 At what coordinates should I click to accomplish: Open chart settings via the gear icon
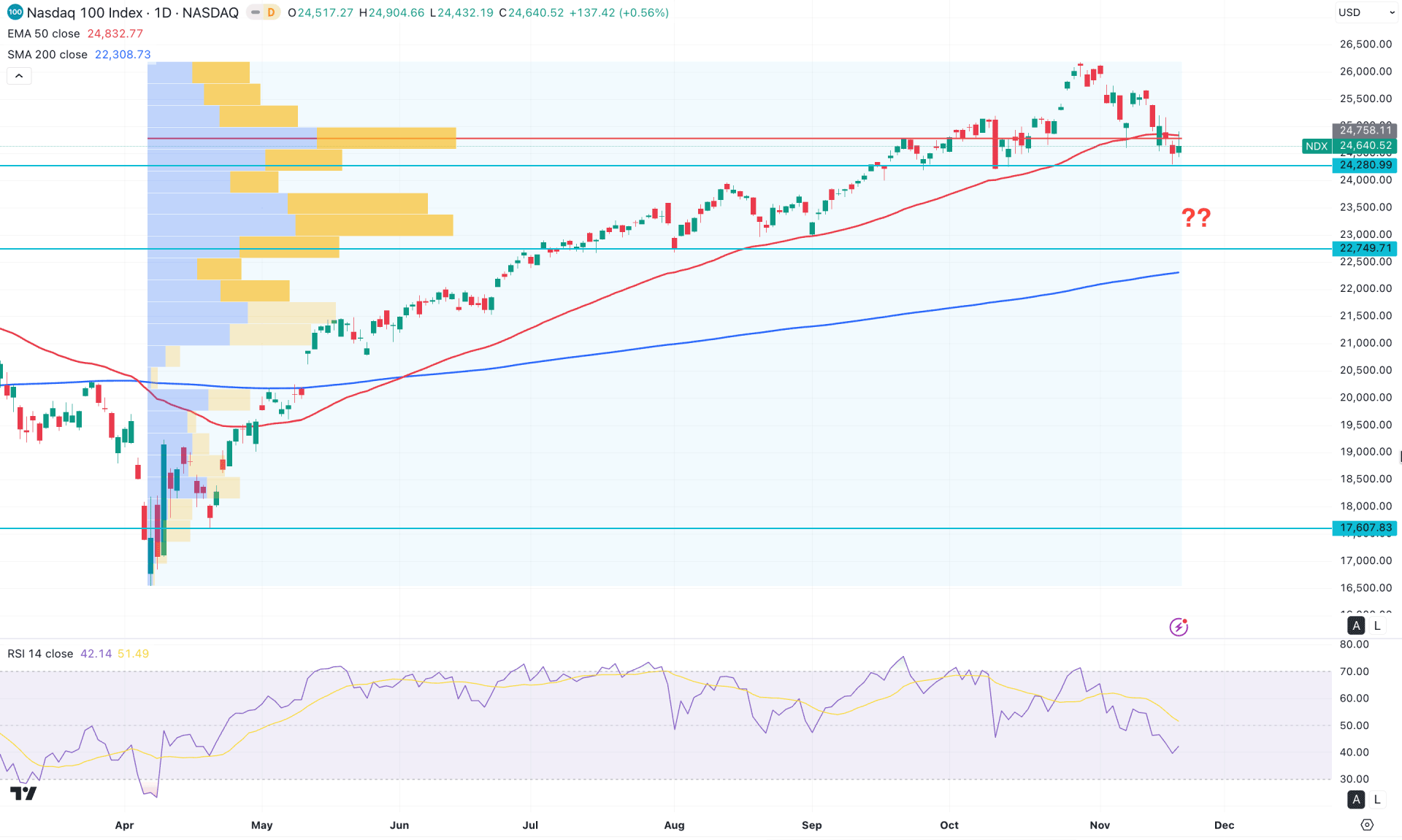tap(1368, 825)
